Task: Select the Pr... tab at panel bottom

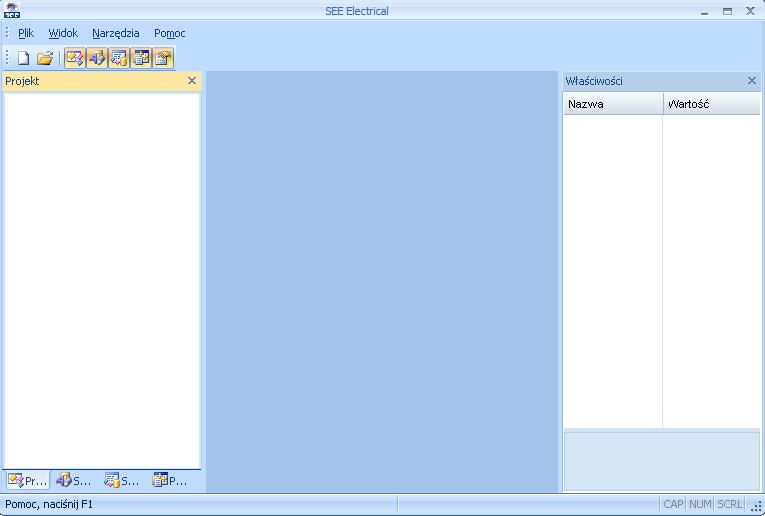Action: [x=28, y=481]
